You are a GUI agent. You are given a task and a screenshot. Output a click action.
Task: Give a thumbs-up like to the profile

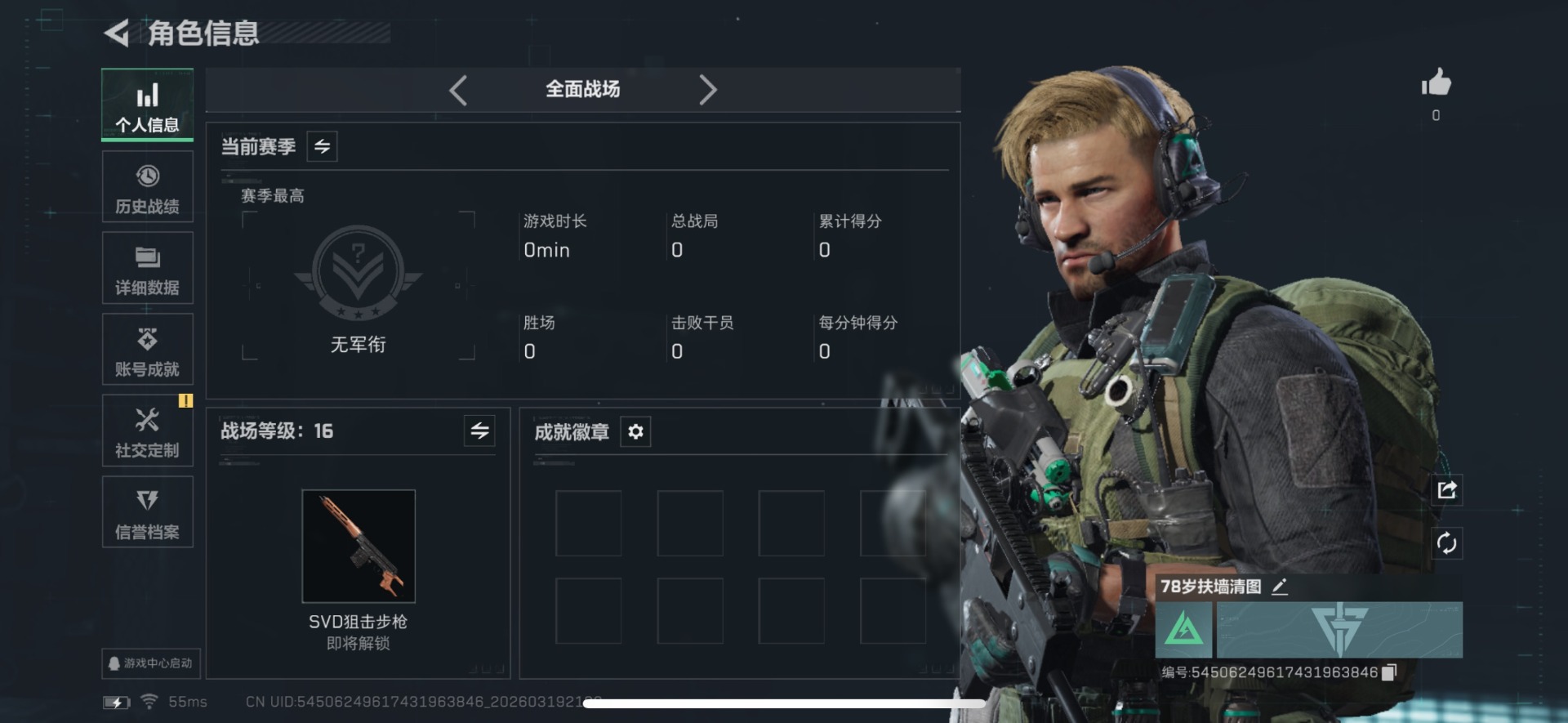(x=1436, y=83)
